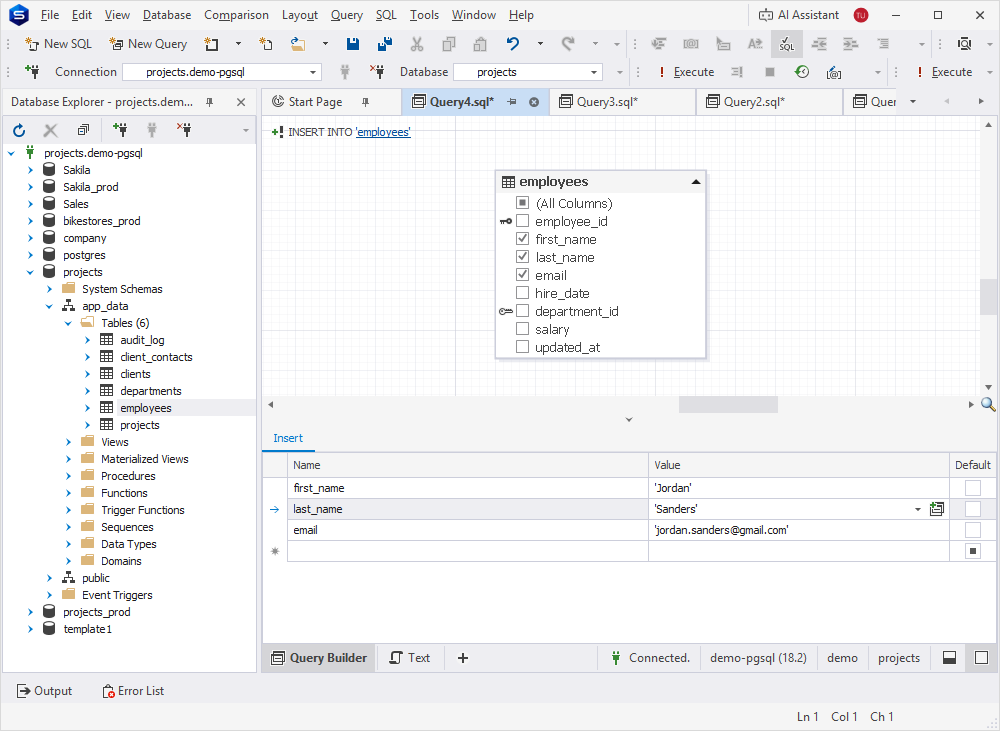Switch to the Text view tab

tap(410, 658)
